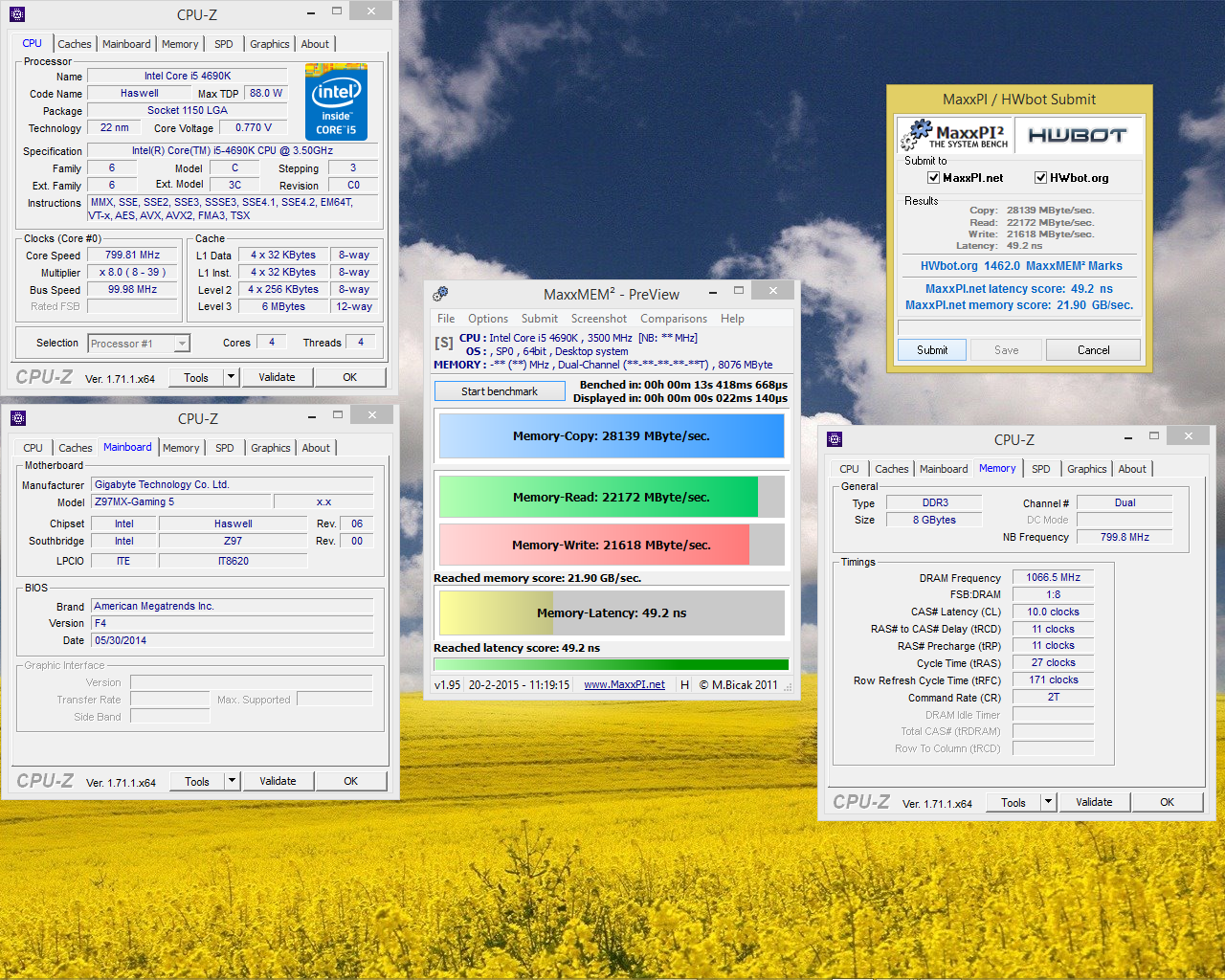Screen dimensions: 1225x980
Task: Minimize the CPU-Z CPU tab window
Action: (312, 12)
